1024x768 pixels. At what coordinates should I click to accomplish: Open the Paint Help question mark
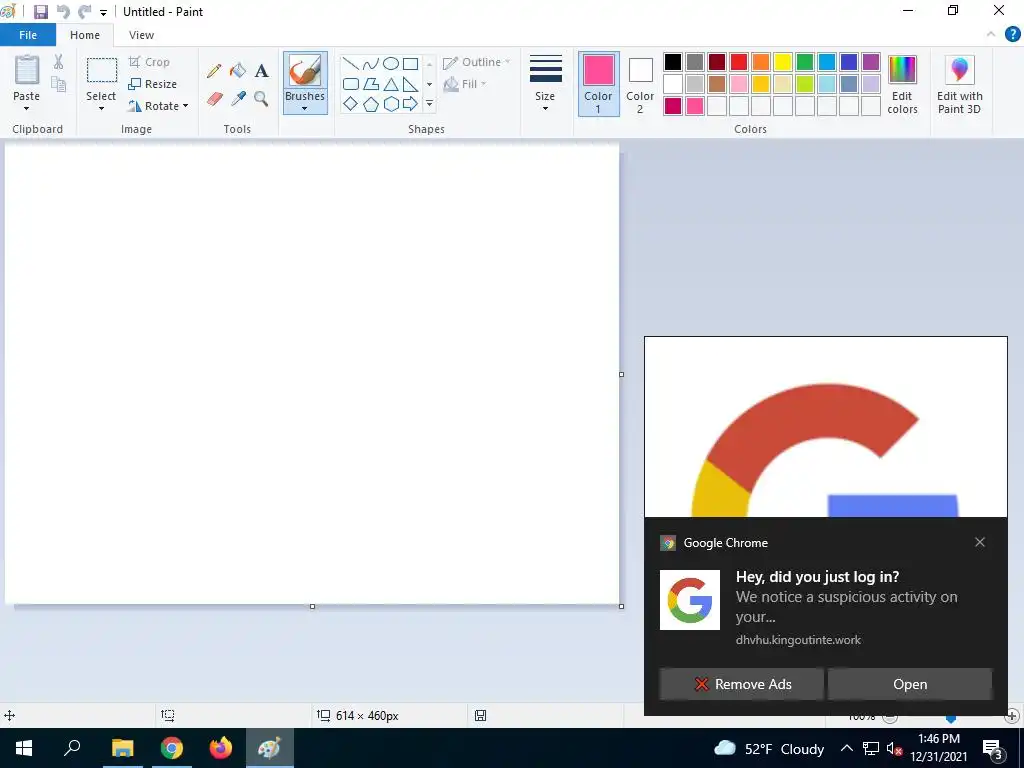click(x=1012, y=35)
